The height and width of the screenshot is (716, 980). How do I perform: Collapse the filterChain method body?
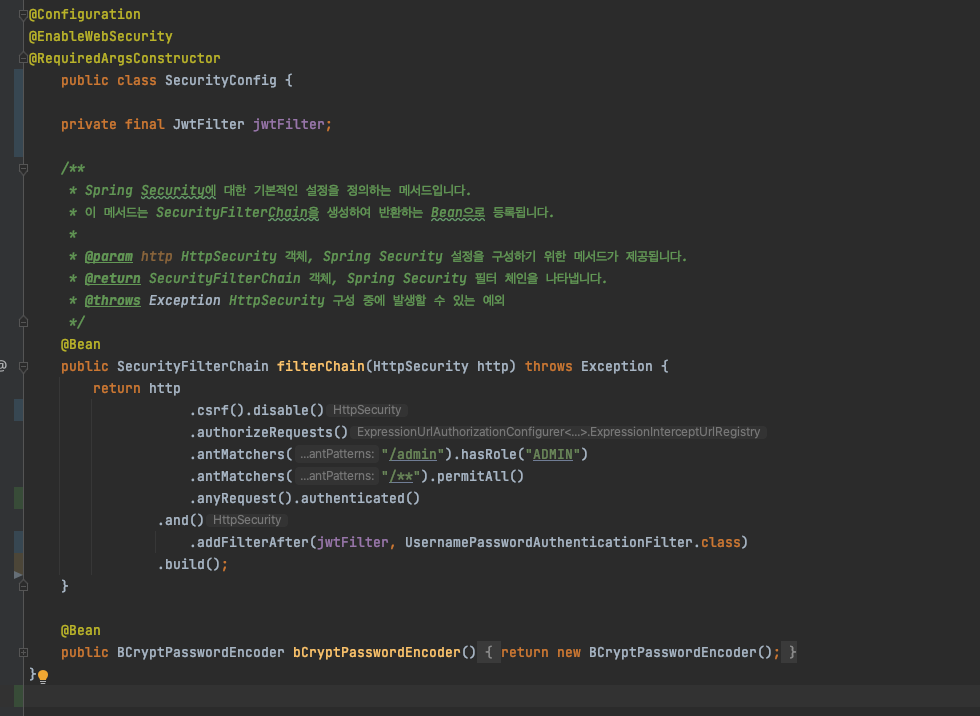pyautogui.click(x=23, y=367)
